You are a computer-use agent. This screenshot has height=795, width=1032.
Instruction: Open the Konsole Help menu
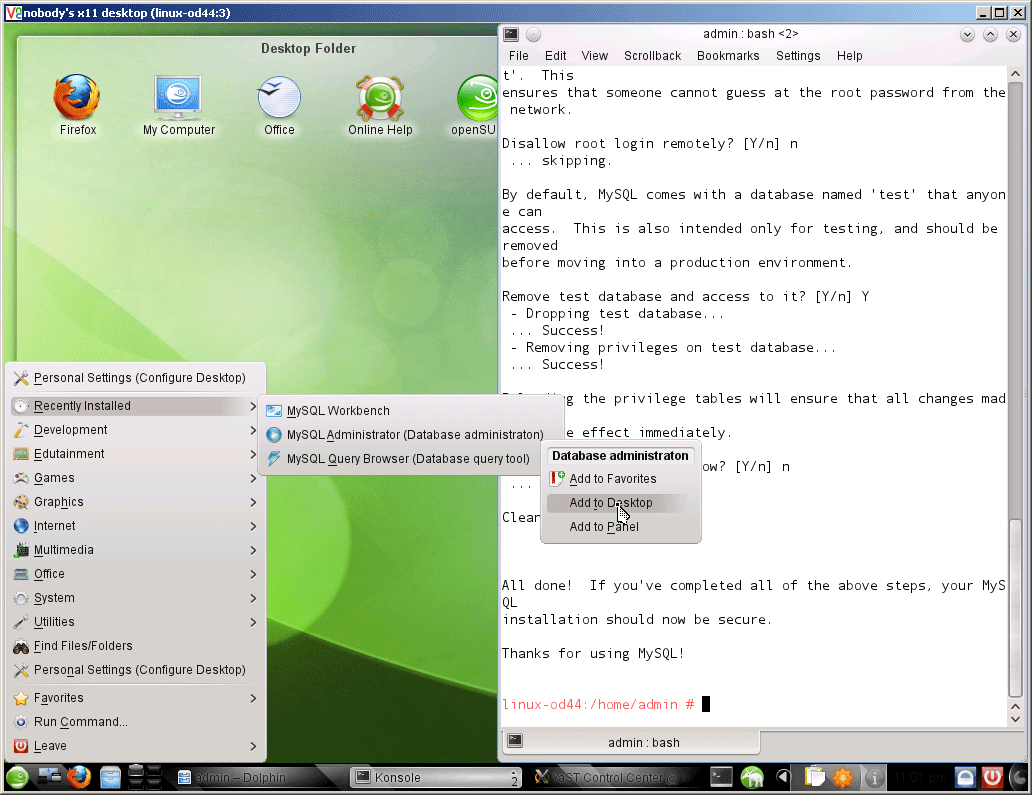point(849,56)
